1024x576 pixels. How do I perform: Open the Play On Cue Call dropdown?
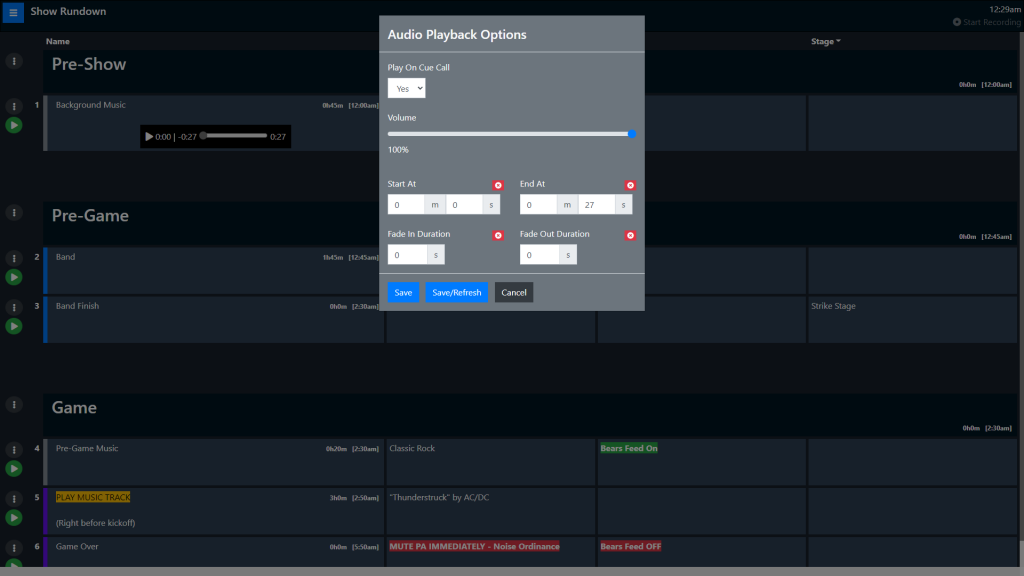pyautogui.click(x=407, y=88)
